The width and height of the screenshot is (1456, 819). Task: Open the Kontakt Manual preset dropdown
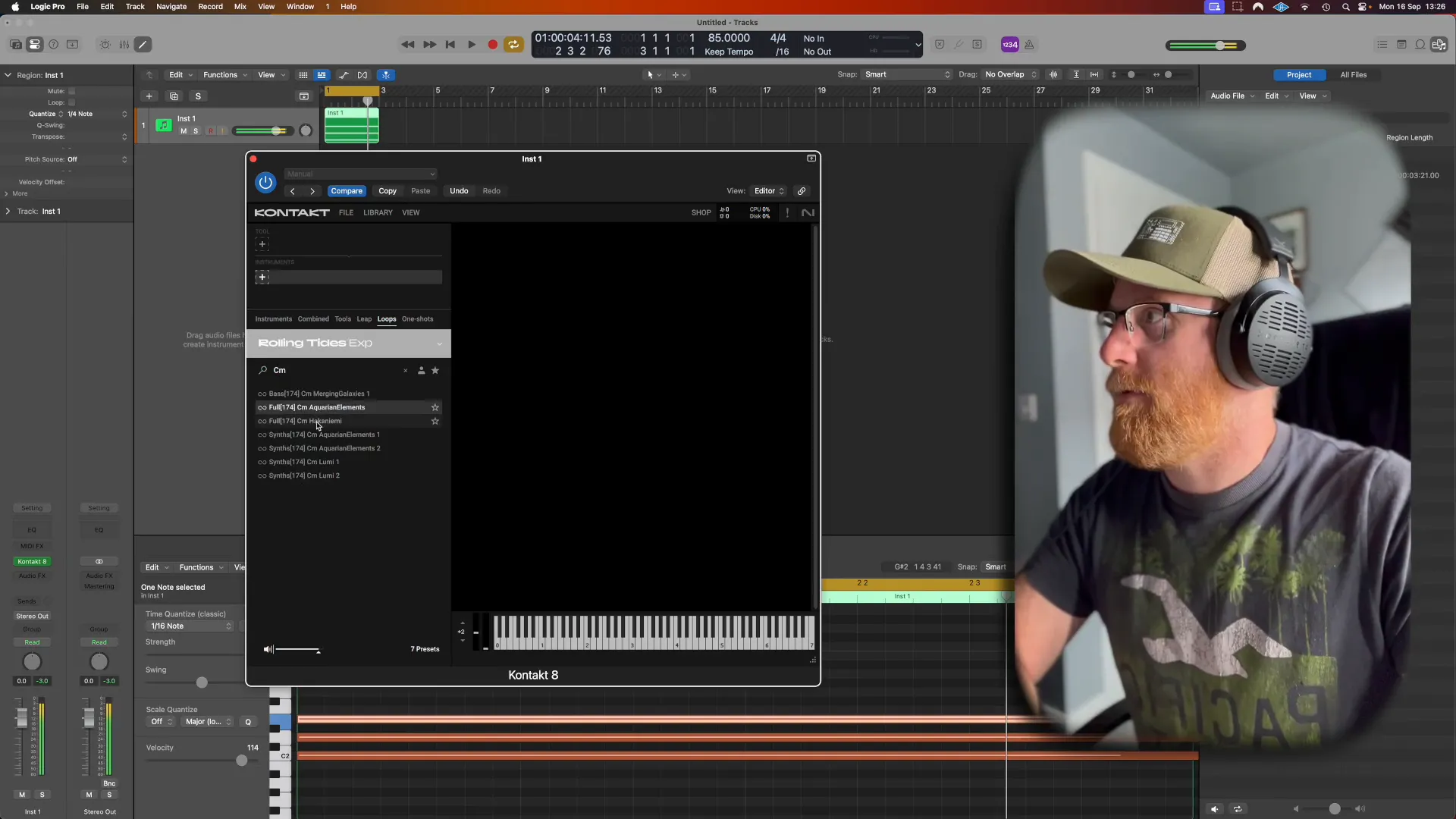tap(360, 174)
